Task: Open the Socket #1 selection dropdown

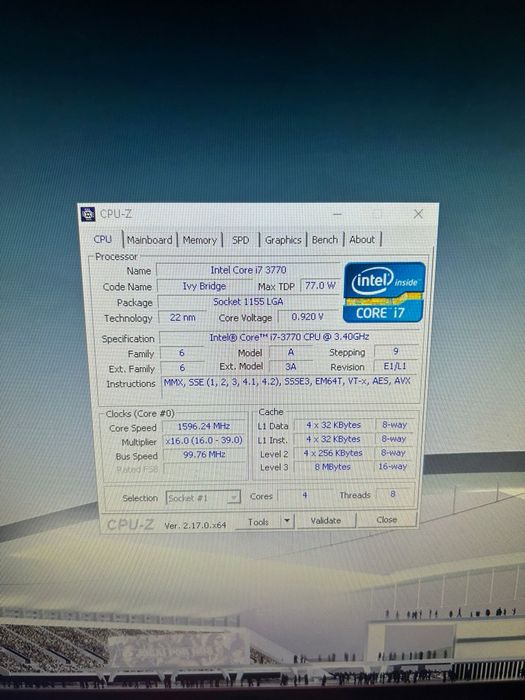Action: coord(203,498)
